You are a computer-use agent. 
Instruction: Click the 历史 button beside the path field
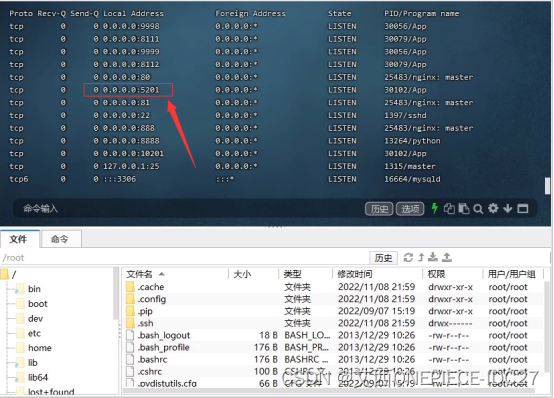[x=383, y=258]
